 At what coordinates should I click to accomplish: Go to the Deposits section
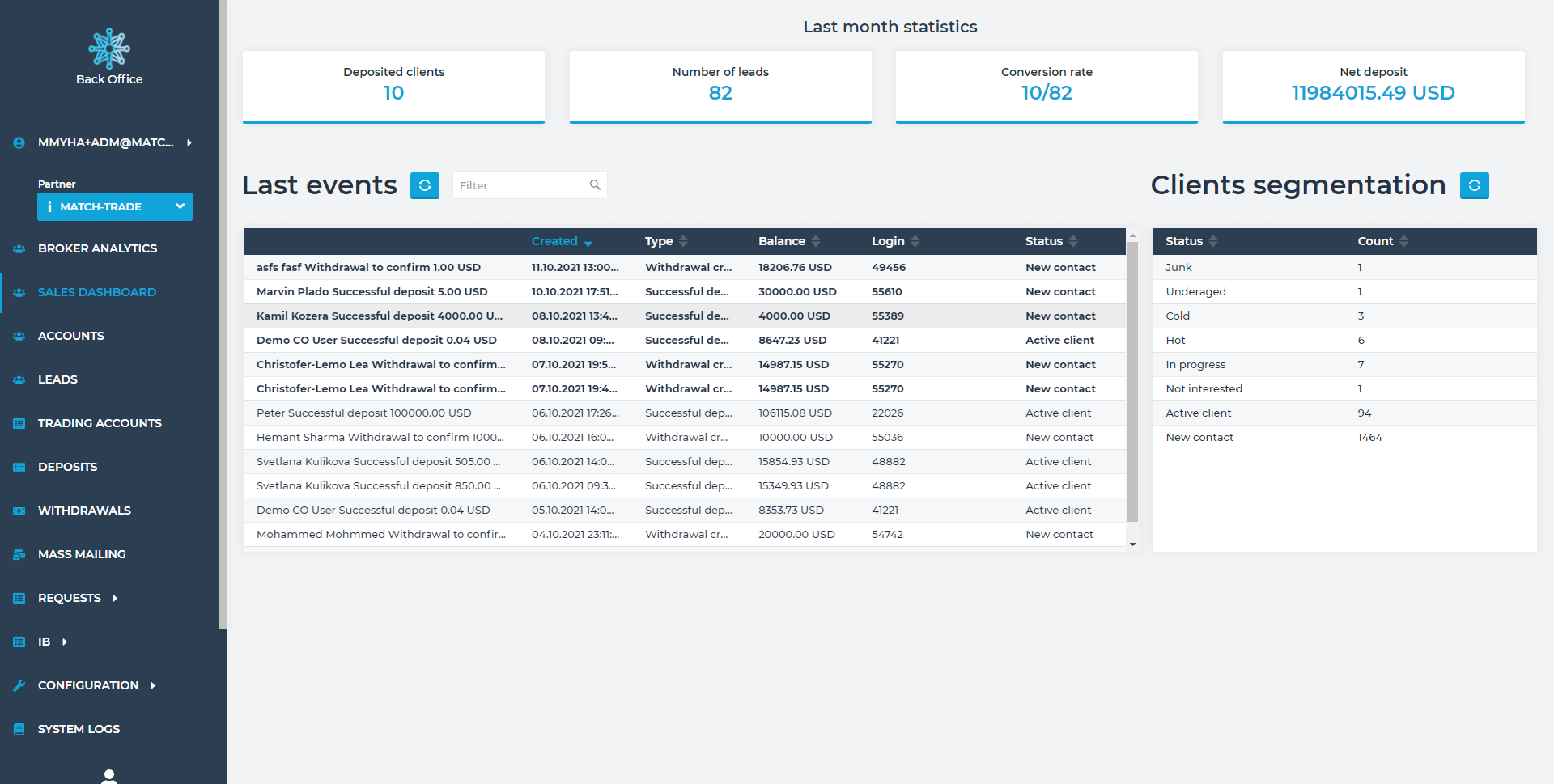click(x=66, y=467)
